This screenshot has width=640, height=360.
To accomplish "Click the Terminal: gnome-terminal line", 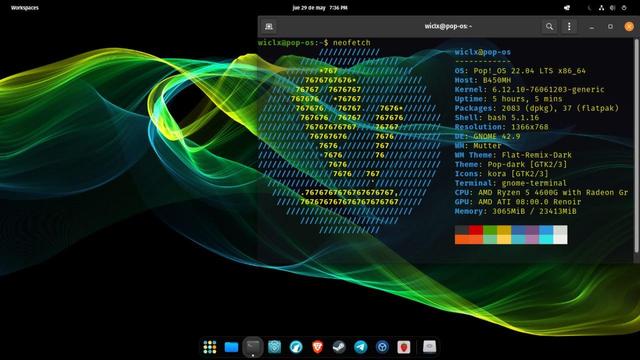I will click(x=511, y=183).
